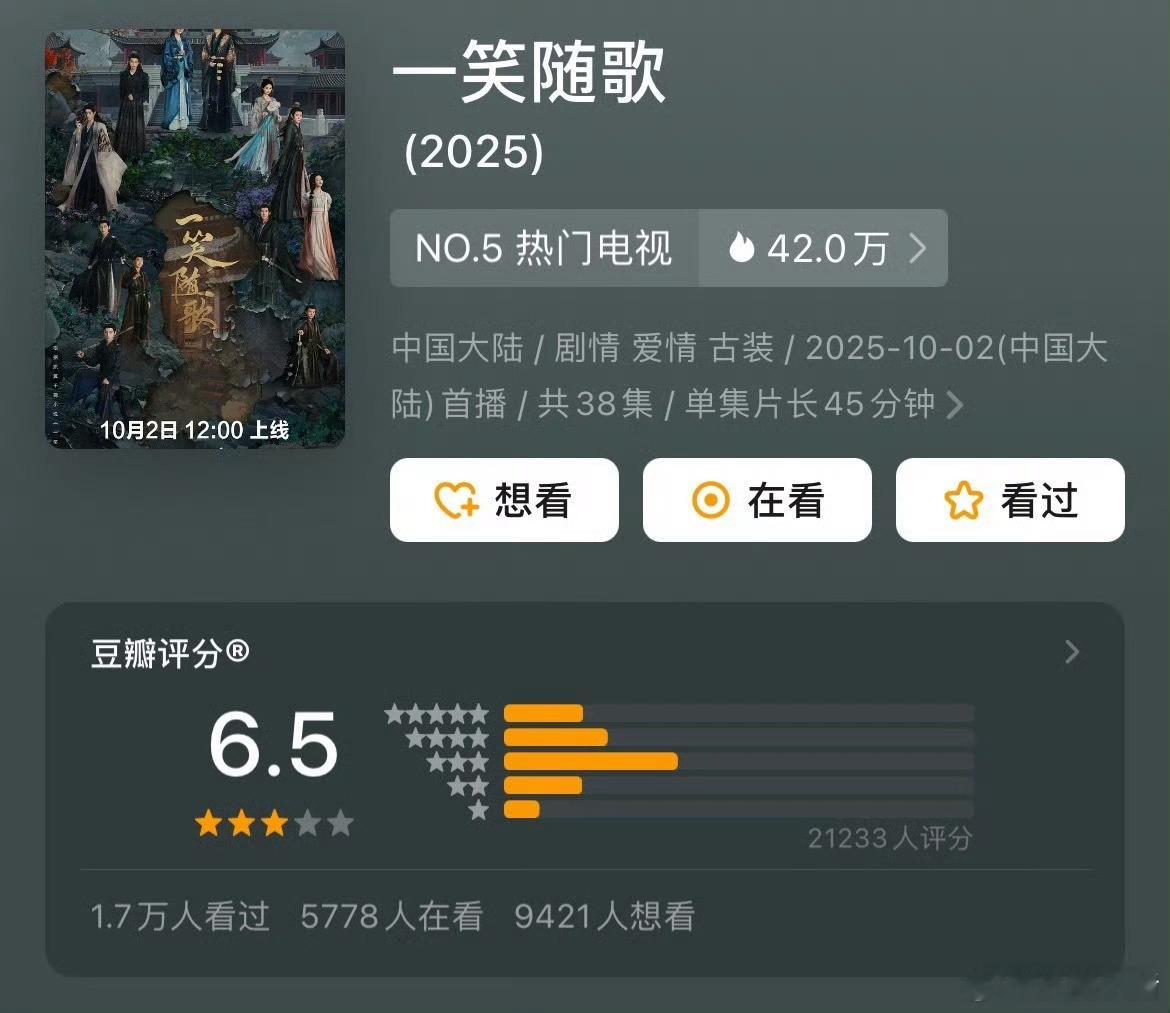Expand show details after 单集片长45分钟
Screen dimensions: 1170x1013
point(954,405)
